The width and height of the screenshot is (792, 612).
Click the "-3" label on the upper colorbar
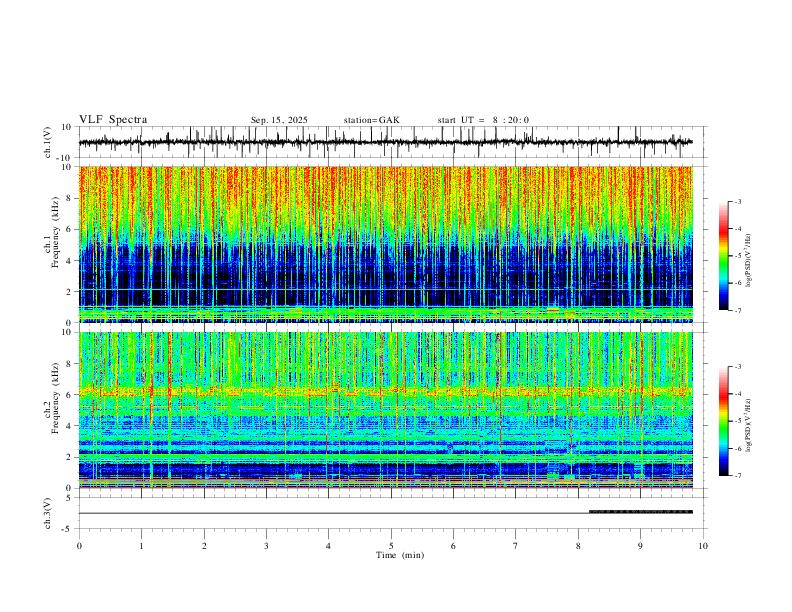[x=738, y=201]
